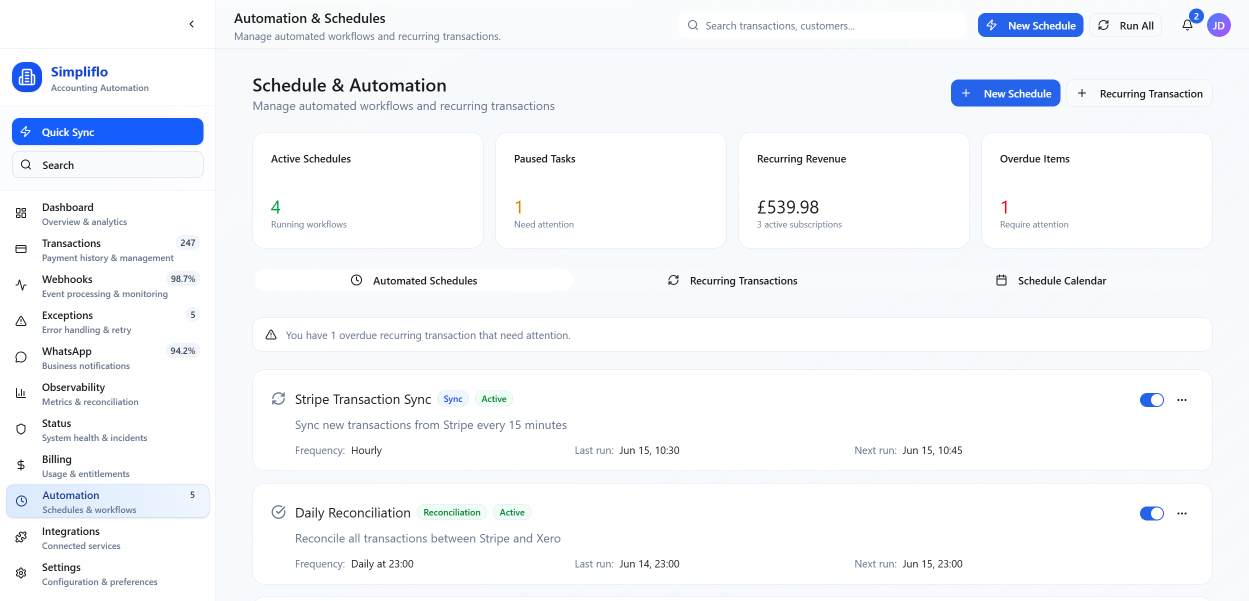Open Stripe Transaction Sync options menu
The height and width of the screenshot is (601, 1249).
[1182, 399]
